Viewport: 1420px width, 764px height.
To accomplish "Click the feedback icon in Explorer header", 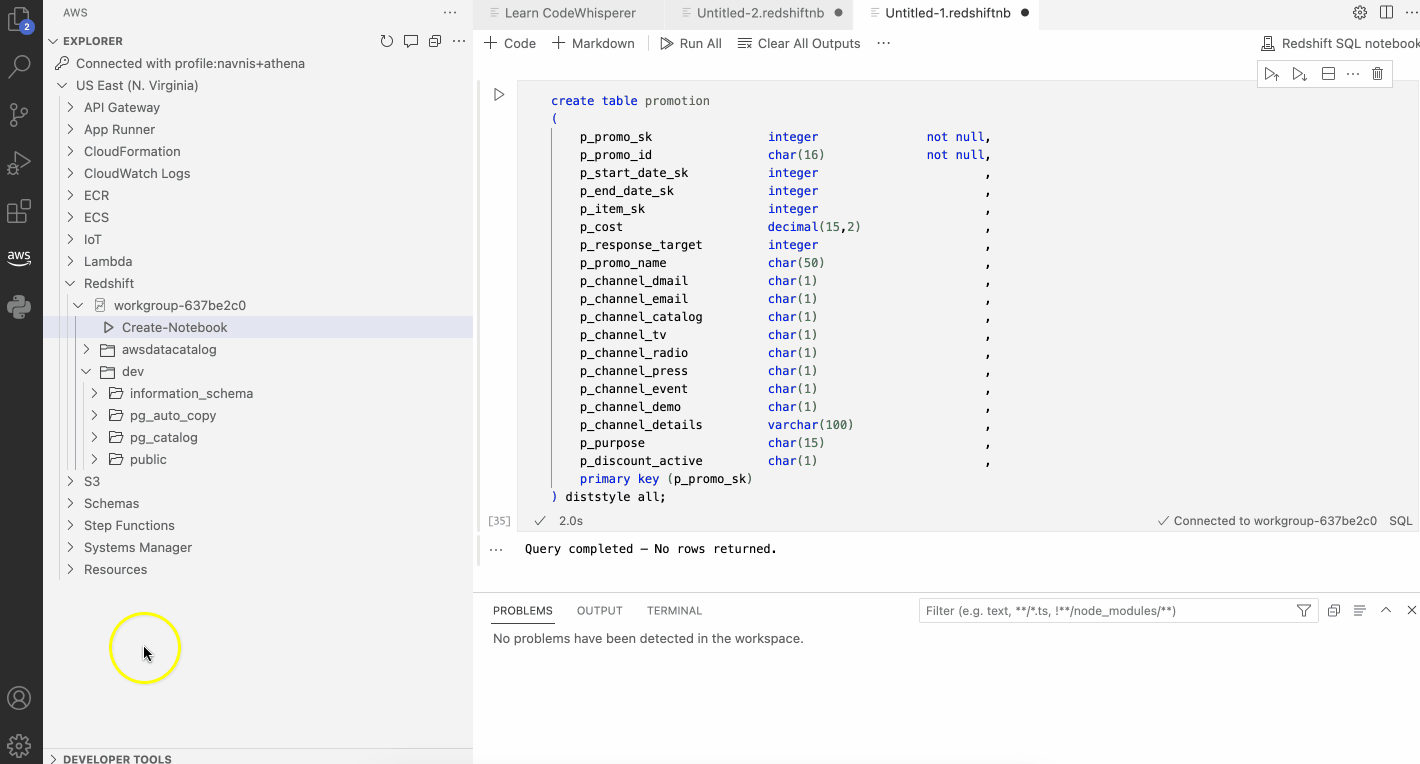I will pos(411,41).
